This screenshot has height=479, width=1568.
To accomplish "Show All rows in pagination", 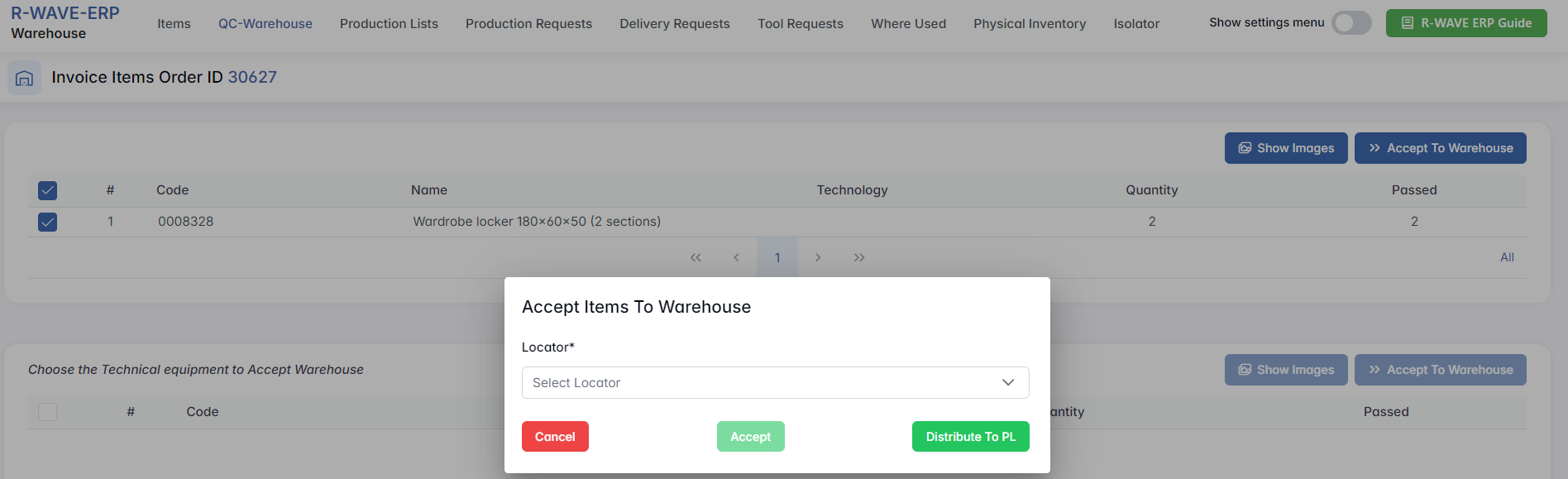I will [1507, 257].
